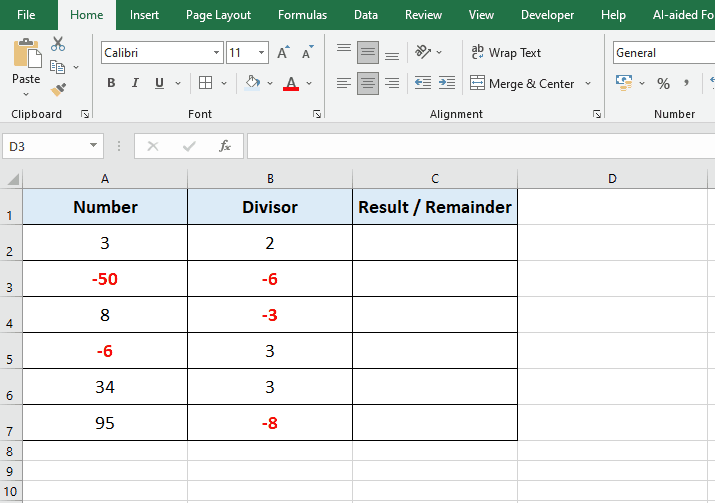The image size is (715, 503).
Task: Click the Paste clipboard icon
Action: click(x=27, y=53)
